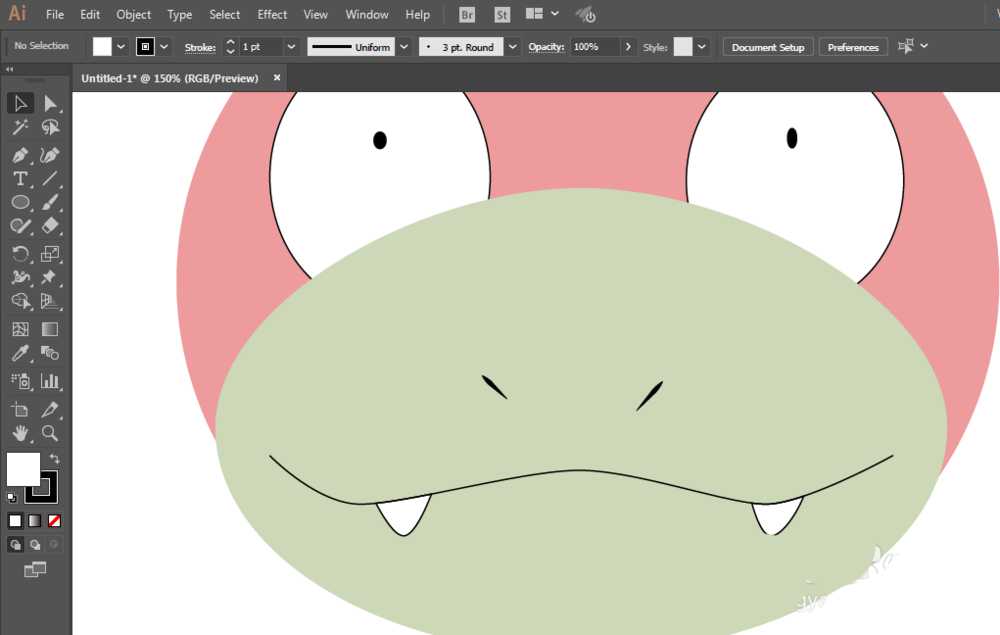This screenshot has height=635, width=1000.
Task: Open the 3 pt. Round brush dropdown
Action: [513, 47]
